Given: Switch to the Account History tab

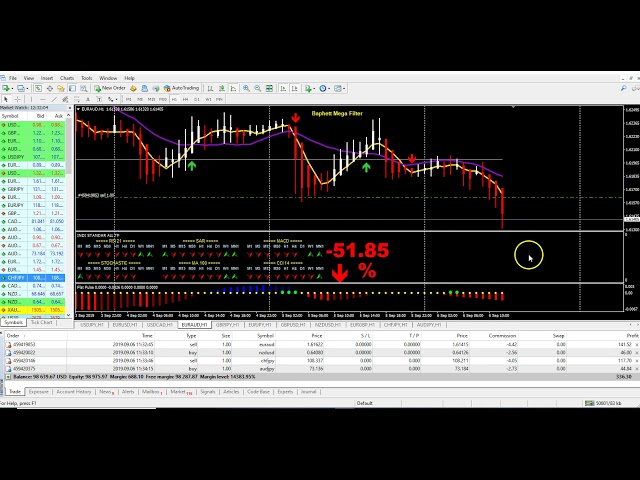Looking at the screenshot, I should pyautogui.click(x=74, y=392).
